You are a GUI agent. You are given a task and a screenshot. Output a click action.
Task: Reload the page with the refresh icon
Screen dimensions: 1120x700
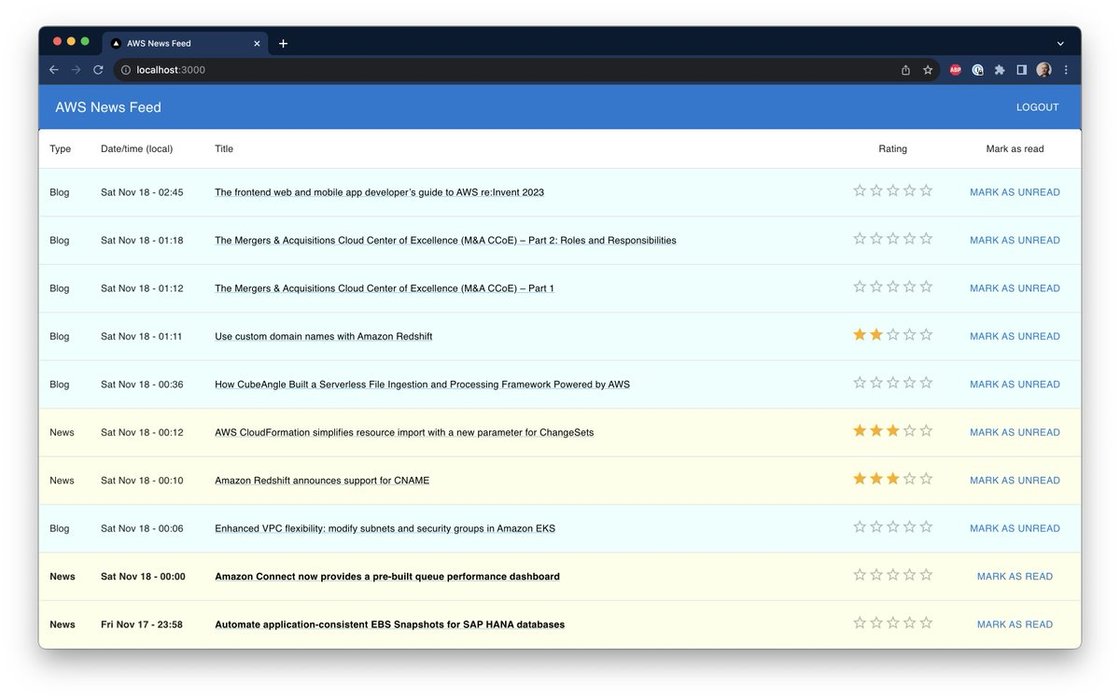point(98,70)
